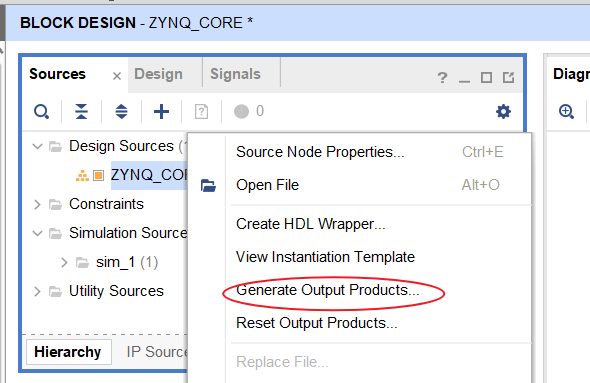
Task: Switch to the Signals tab
Action: pyautogui.click(x=235, y=74)
